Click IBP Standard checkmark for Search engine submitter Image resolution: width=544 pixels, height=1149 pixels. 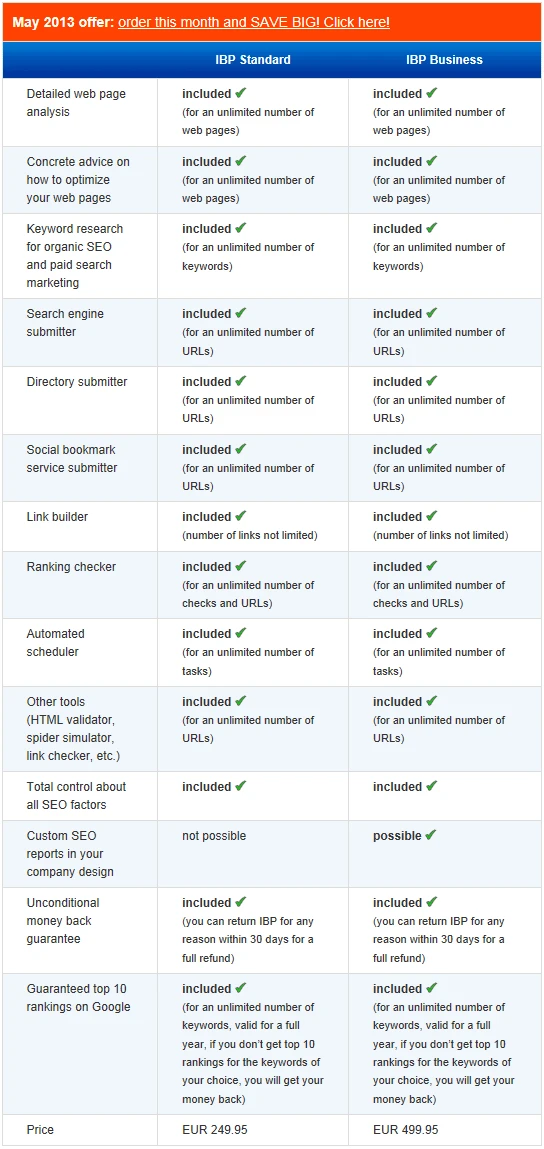(241, 313)
